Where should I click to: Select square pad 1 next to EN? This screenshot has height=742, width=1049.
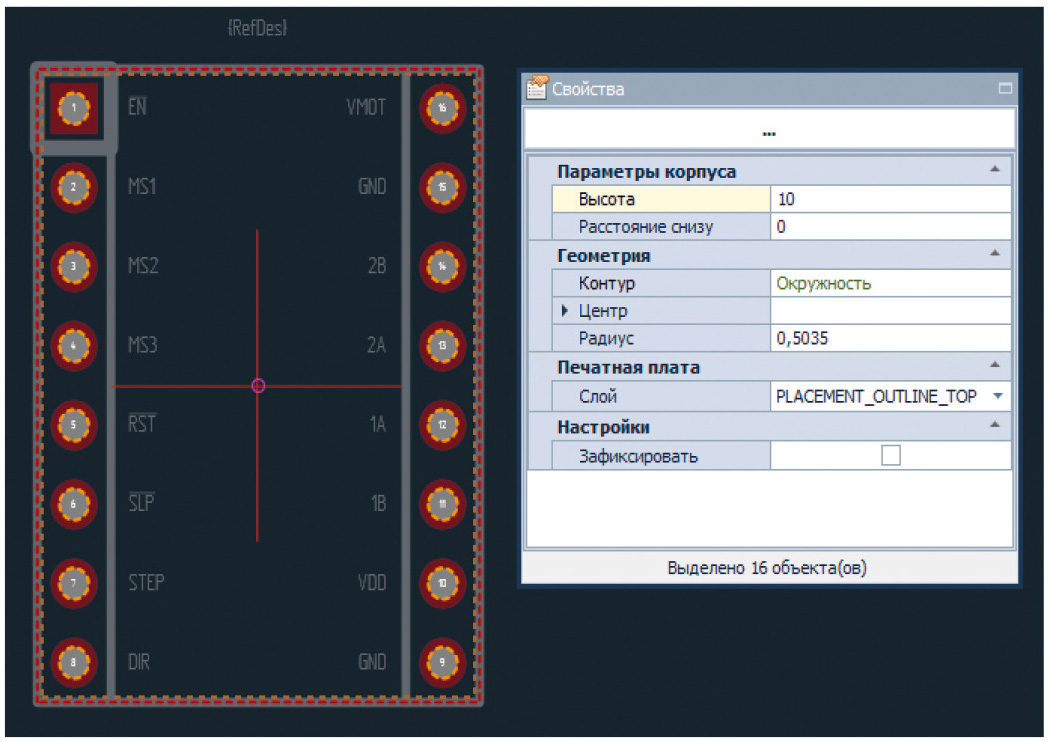click(x=74, y=108)
